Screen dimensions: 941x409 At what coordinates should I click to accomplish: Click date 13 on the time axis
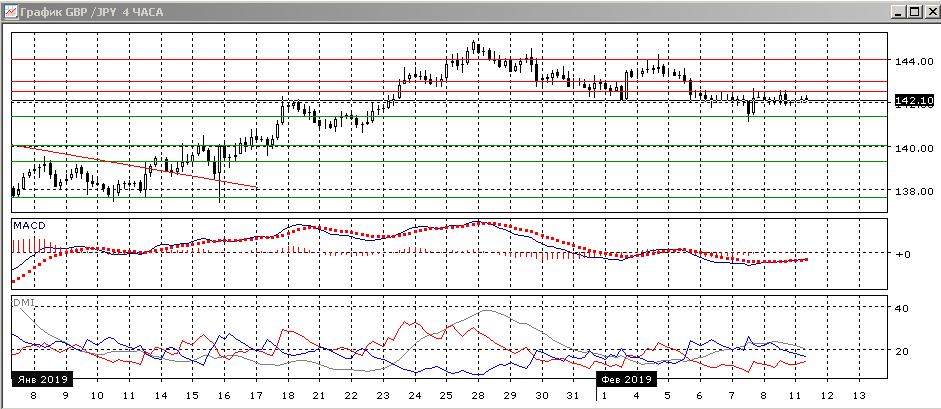click(x=862, y=397)
